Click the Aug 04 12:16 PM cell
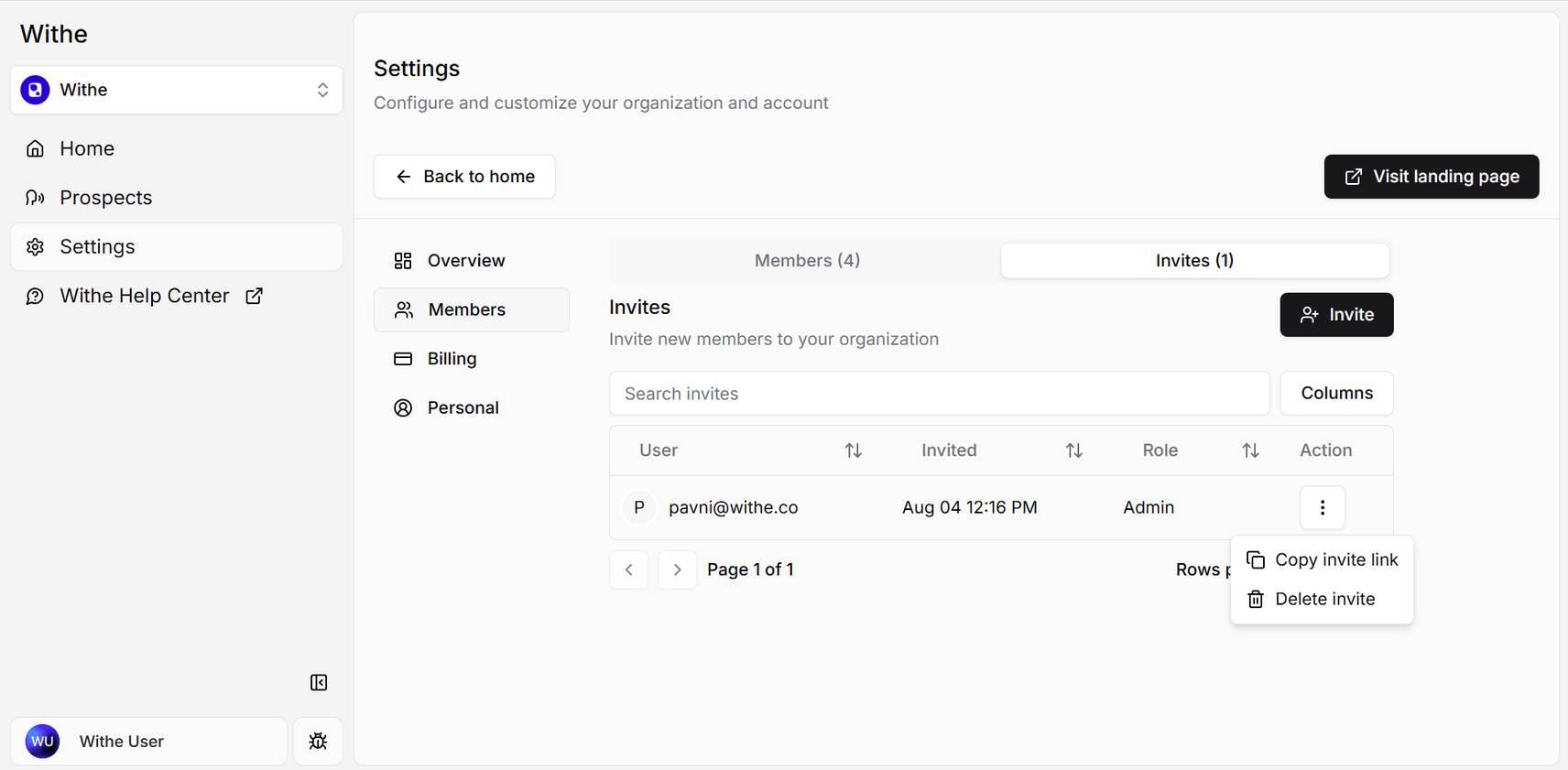This screenshot has height=770, width=1568. pyautogui.click(x=970, y=507)
